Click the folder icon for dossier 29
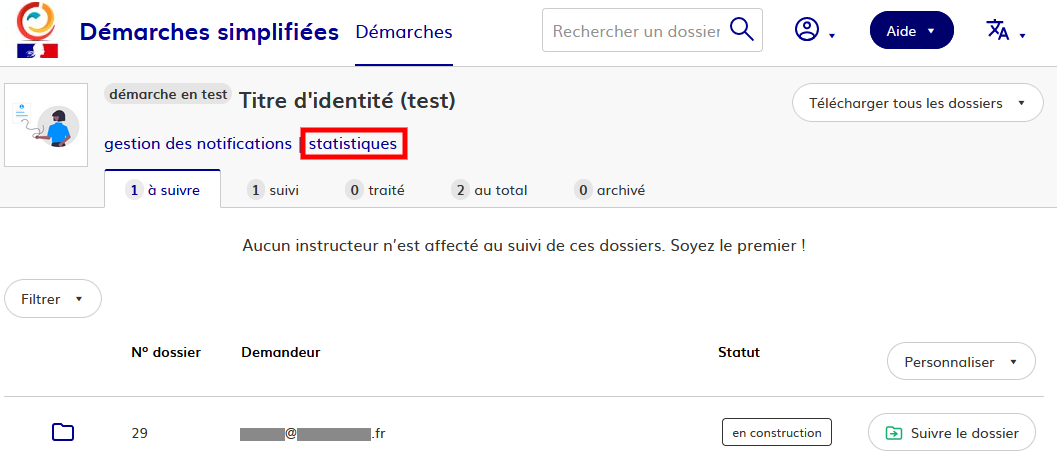This screenshot has height=465, width=1057. tap(63, 432)
